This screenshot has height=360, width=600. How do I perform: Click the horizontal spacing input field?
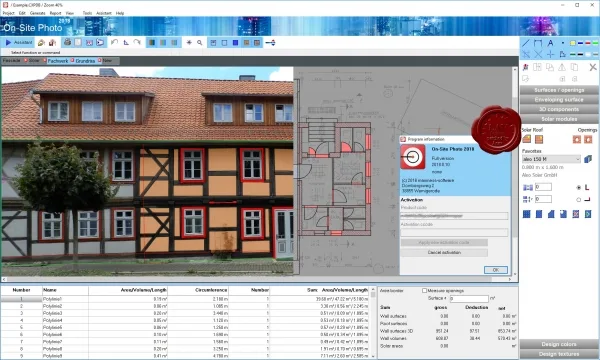click(543, 187)
